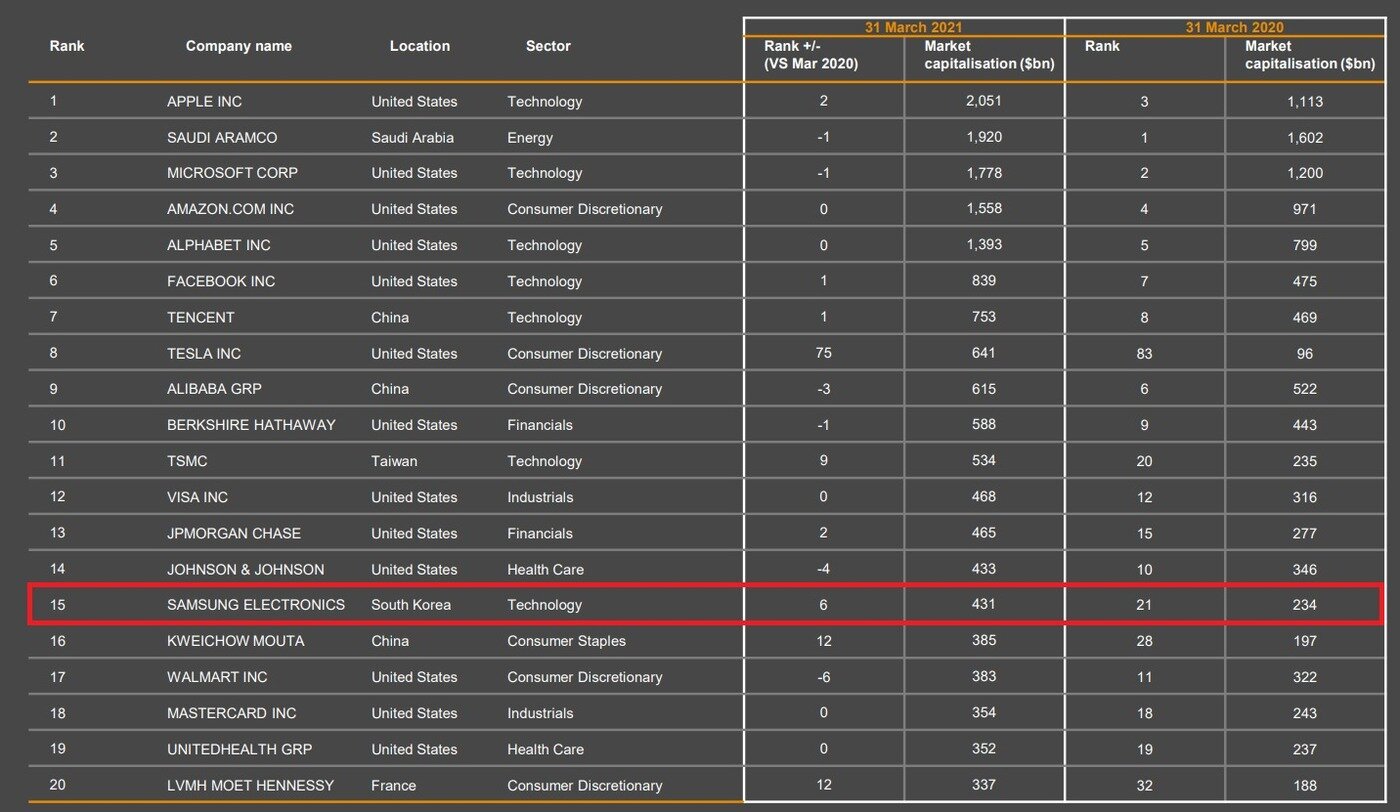Click the APPLE INC company name

click(204, 101)
